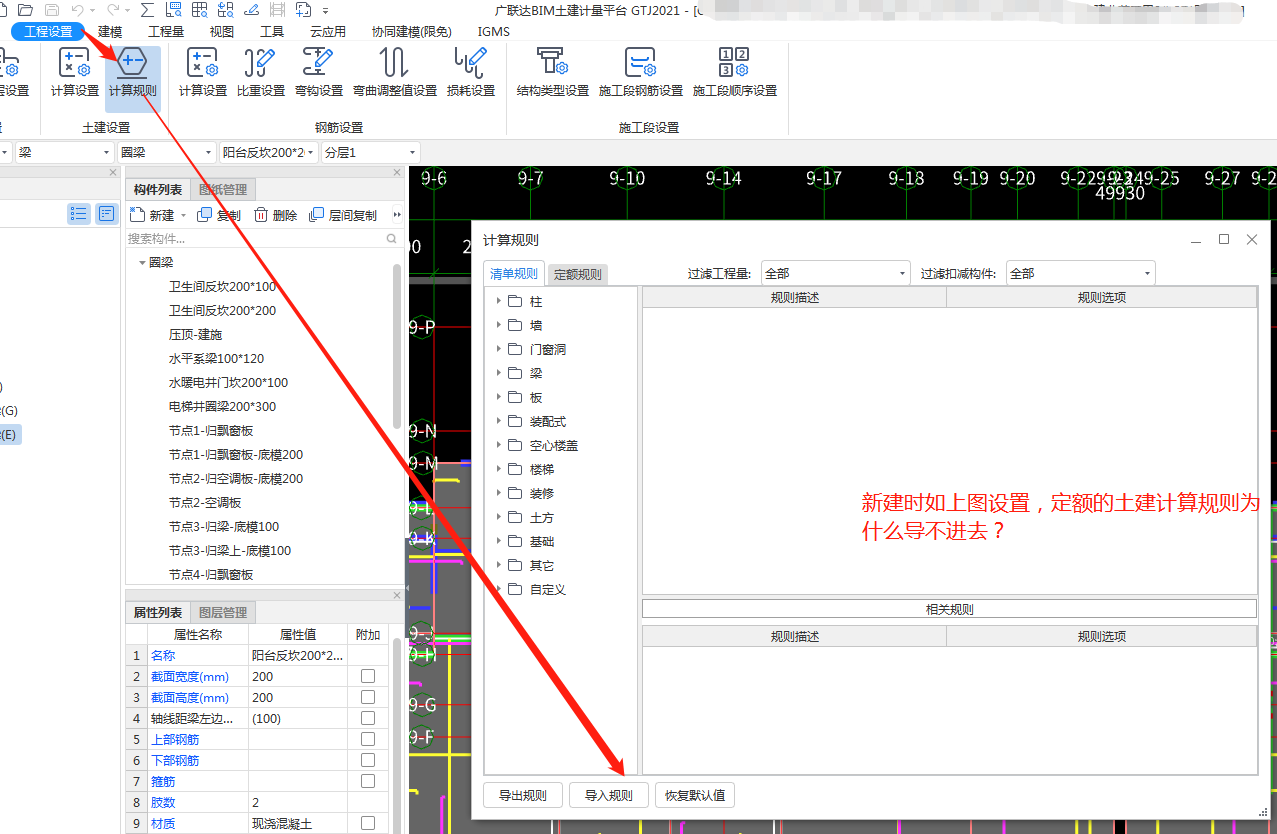Click the 导出规则 button
Viewport: 1277px width, 834px height.
(523, 796)
